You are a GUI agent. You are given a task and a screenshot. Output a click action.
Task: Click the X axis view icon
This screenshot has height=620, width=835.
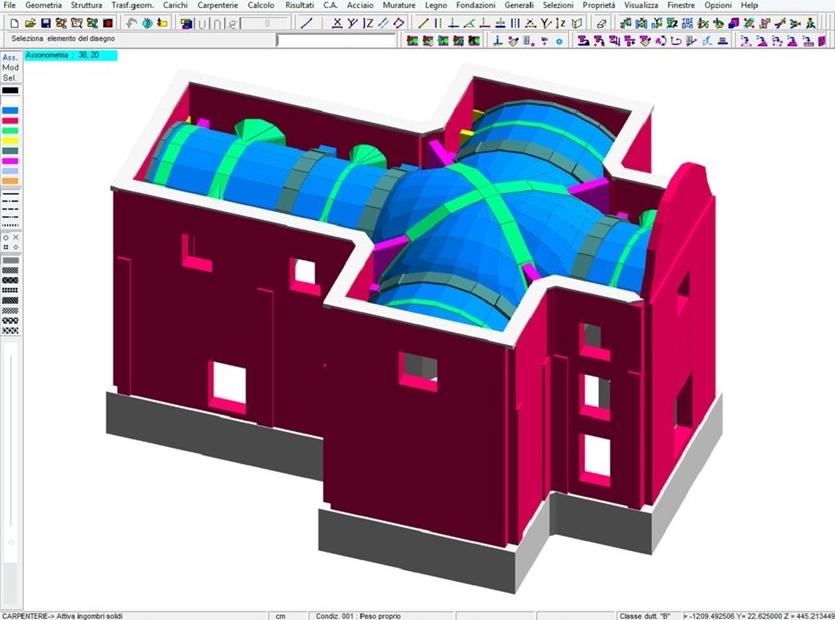(x=337, y=22)
